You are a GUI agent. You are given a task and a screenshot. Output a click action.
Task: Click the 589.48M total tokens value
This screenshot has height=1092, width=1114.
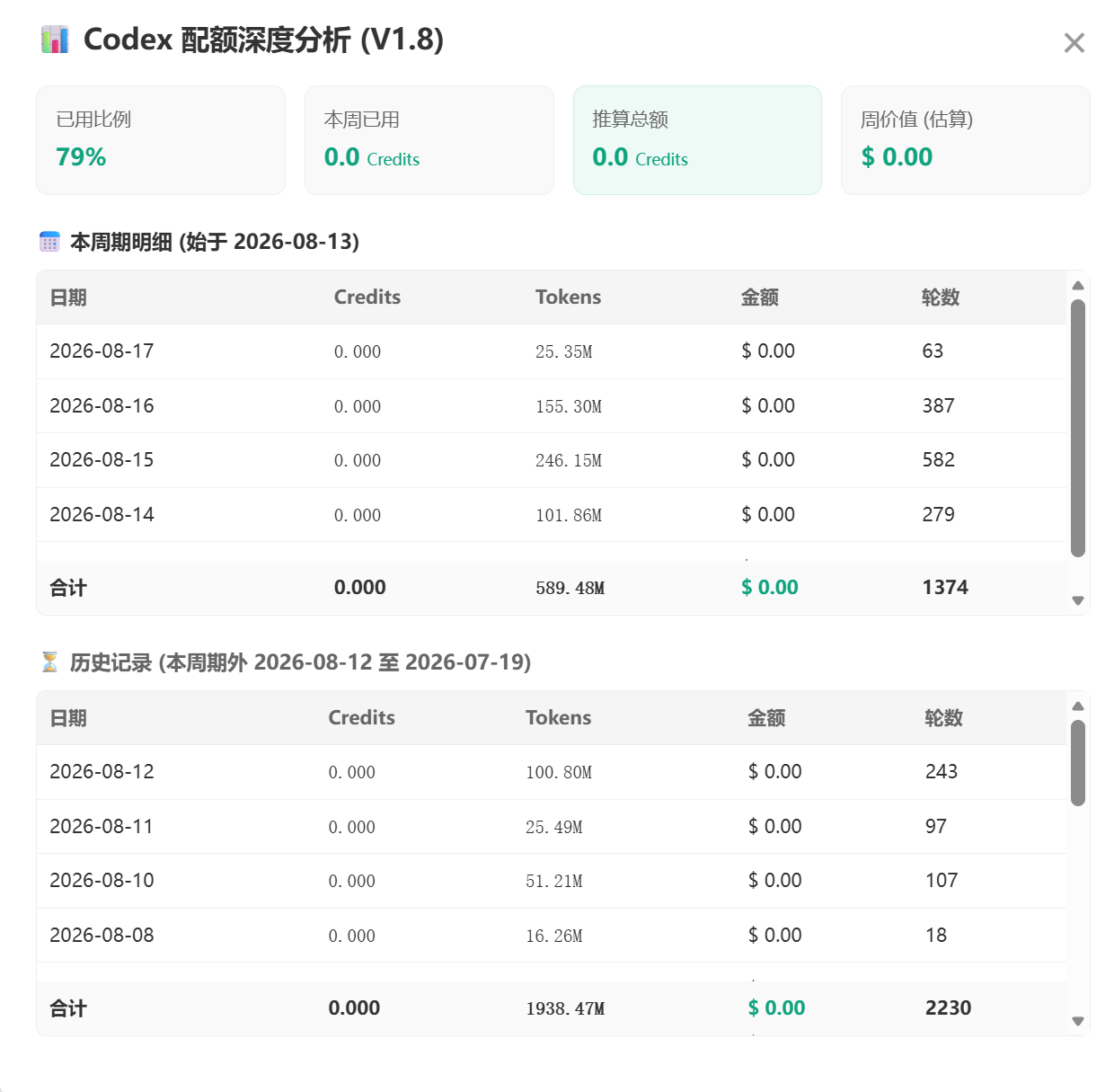(570, 589)
